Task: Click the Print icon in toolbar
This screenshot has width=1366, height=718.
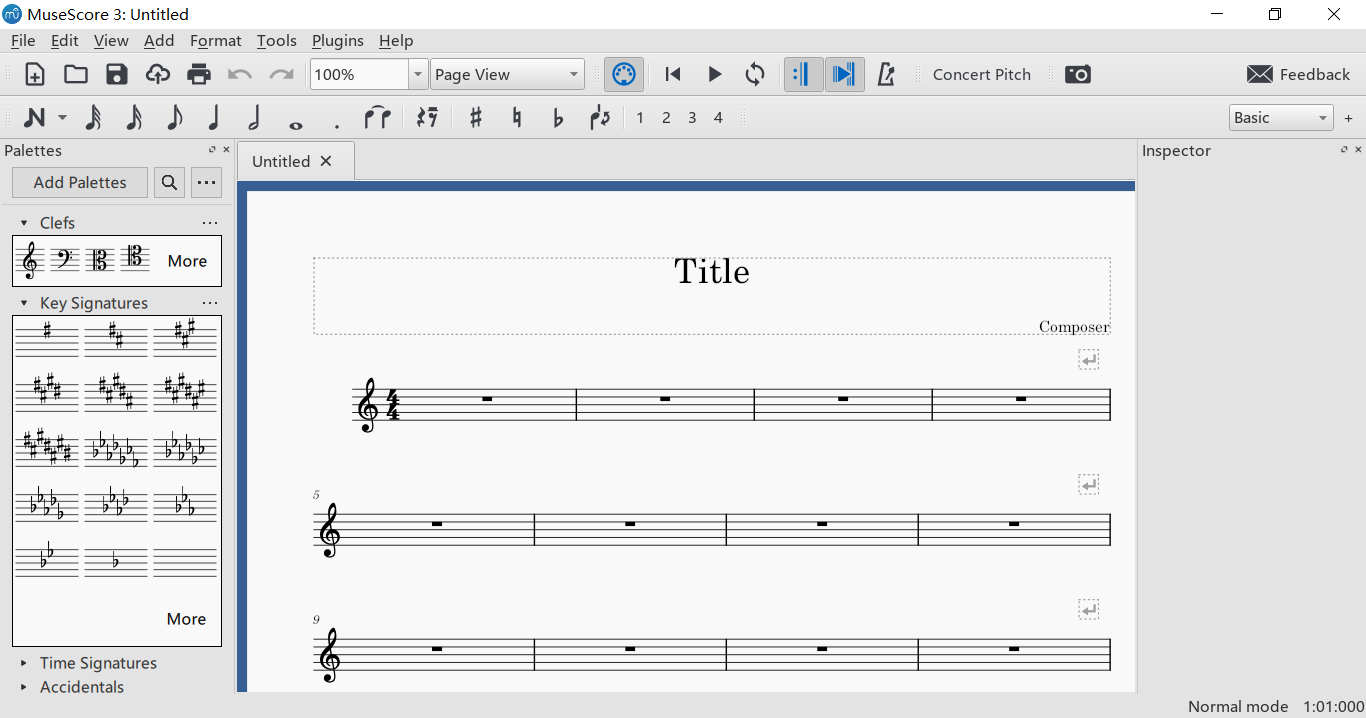Action: 199,75
